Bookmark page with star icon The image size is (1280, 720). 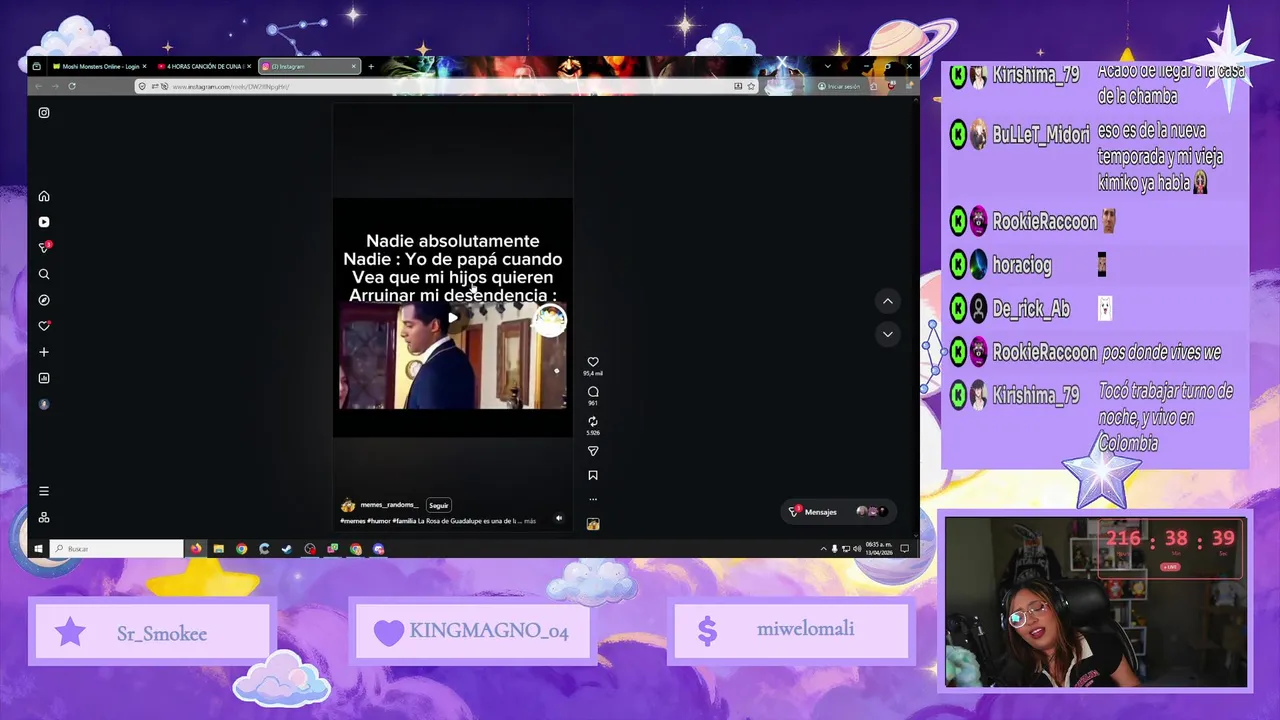[751, 87]
